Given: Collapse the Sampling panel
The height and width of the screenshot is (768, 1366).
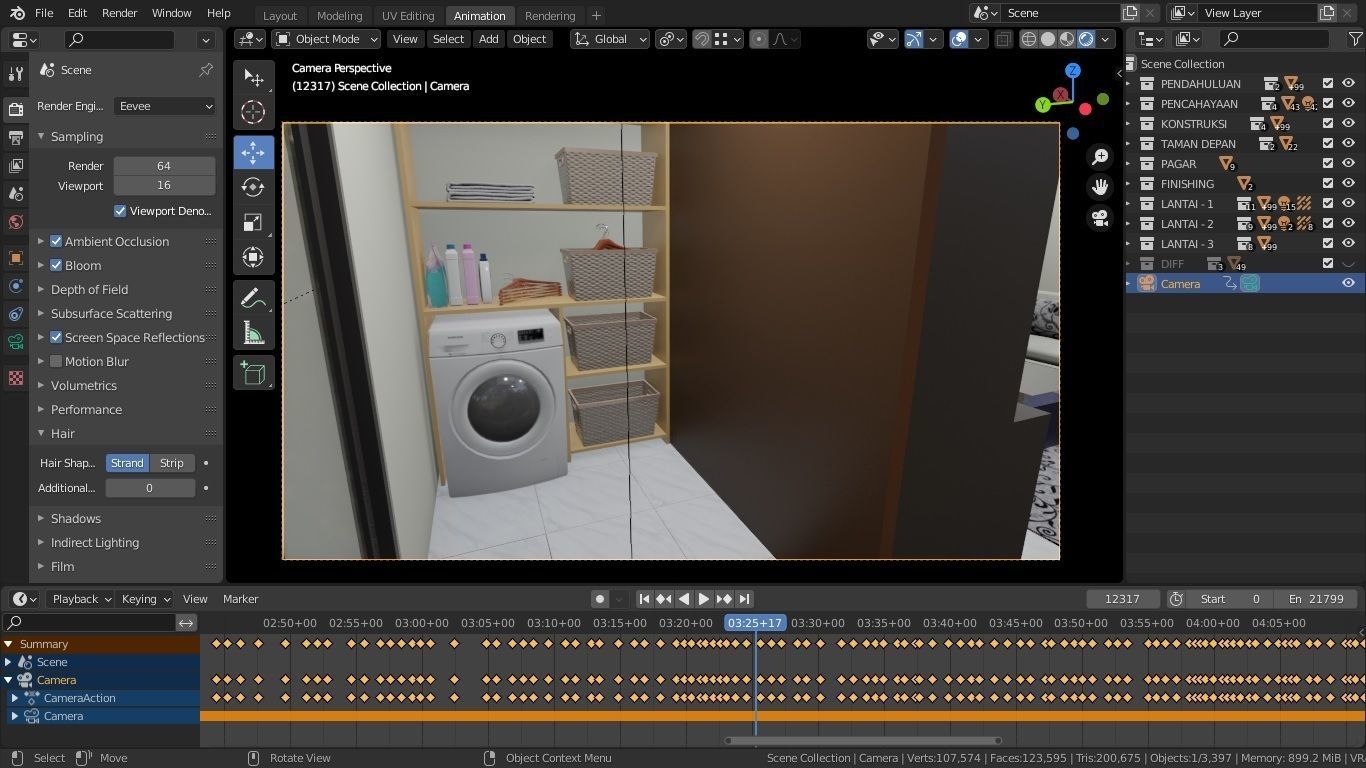Looking at the screenshot, I should click(x=77, y=136).
